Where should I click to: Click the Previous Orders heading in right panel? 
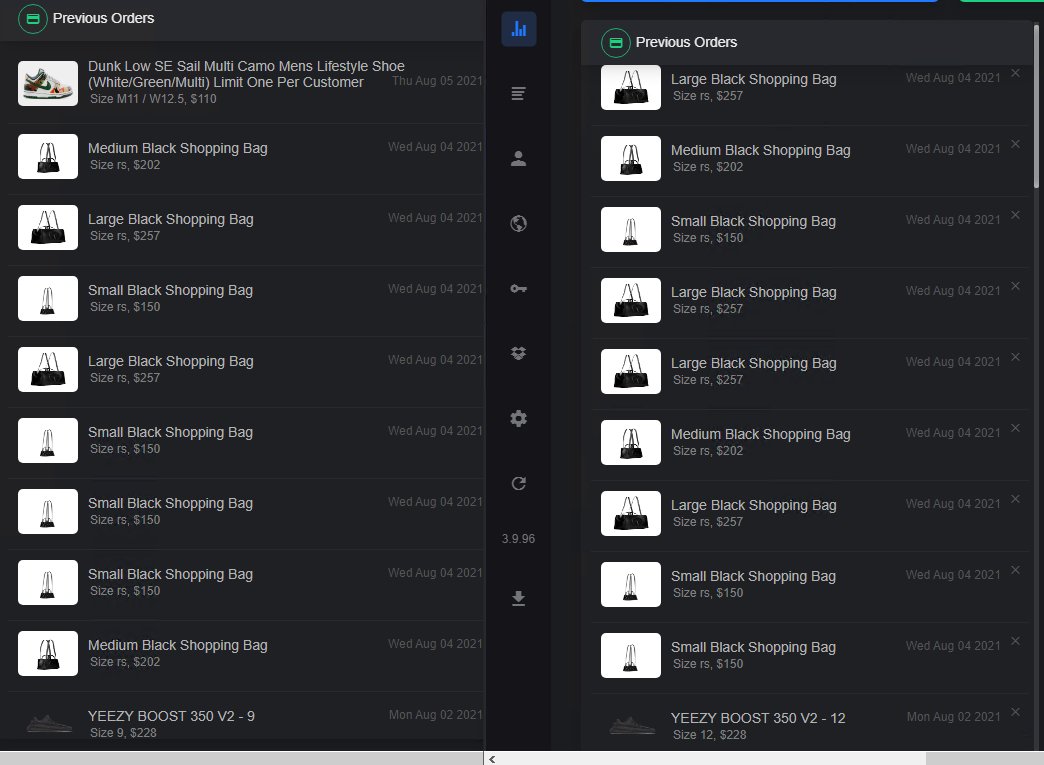click(686, 42)
